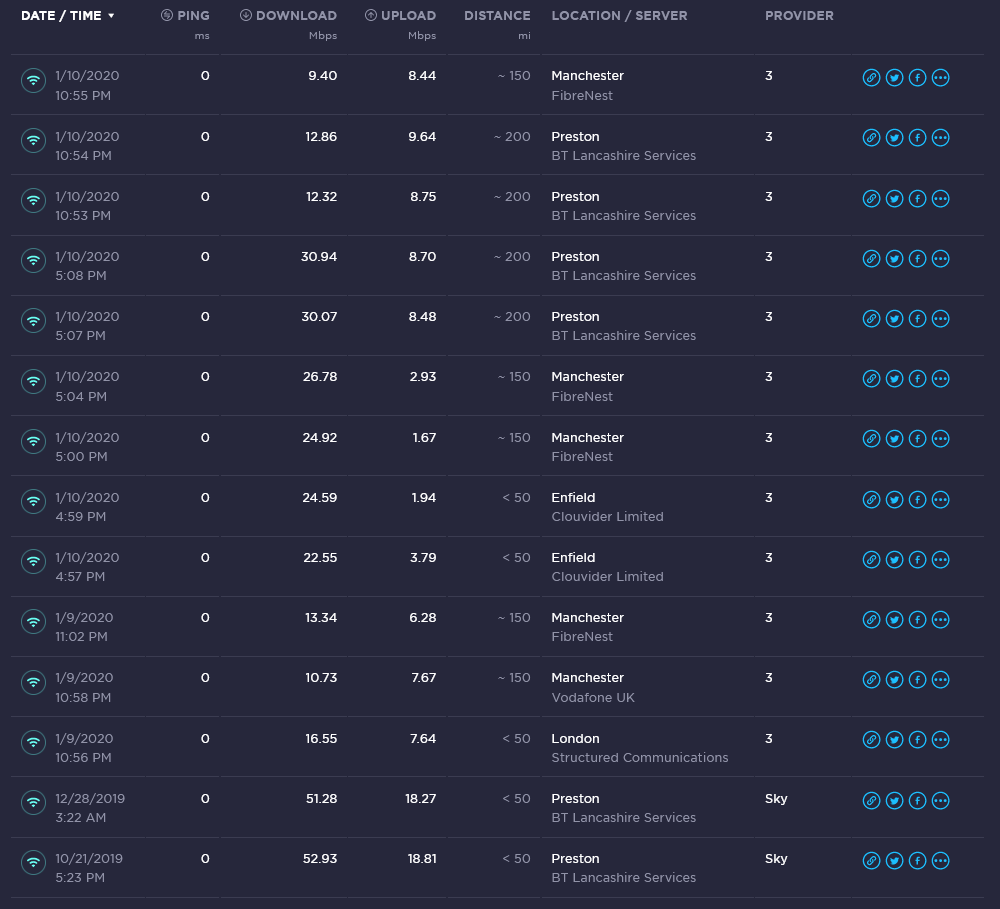Share the 5:07 PM result on Facebook
Image resolution: width=1000 pixels, height=909 pixels.
coord(918,318)
